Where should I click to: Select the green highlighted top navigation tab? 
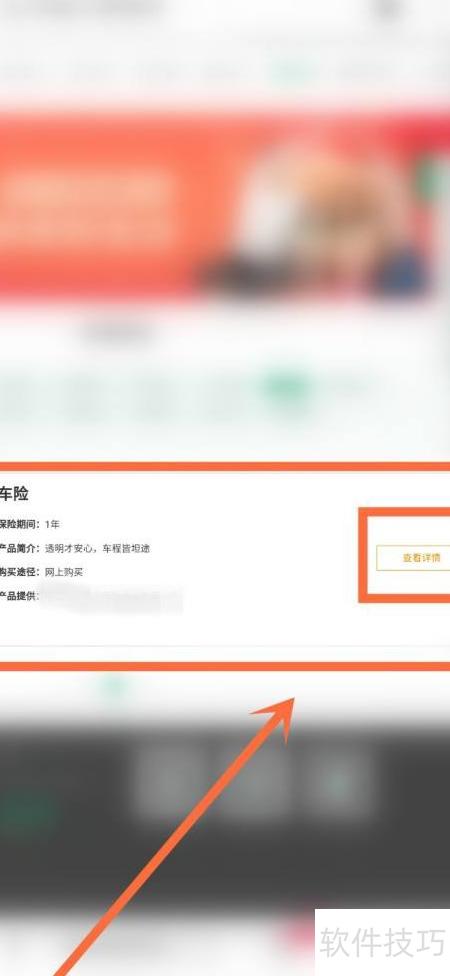293,73
